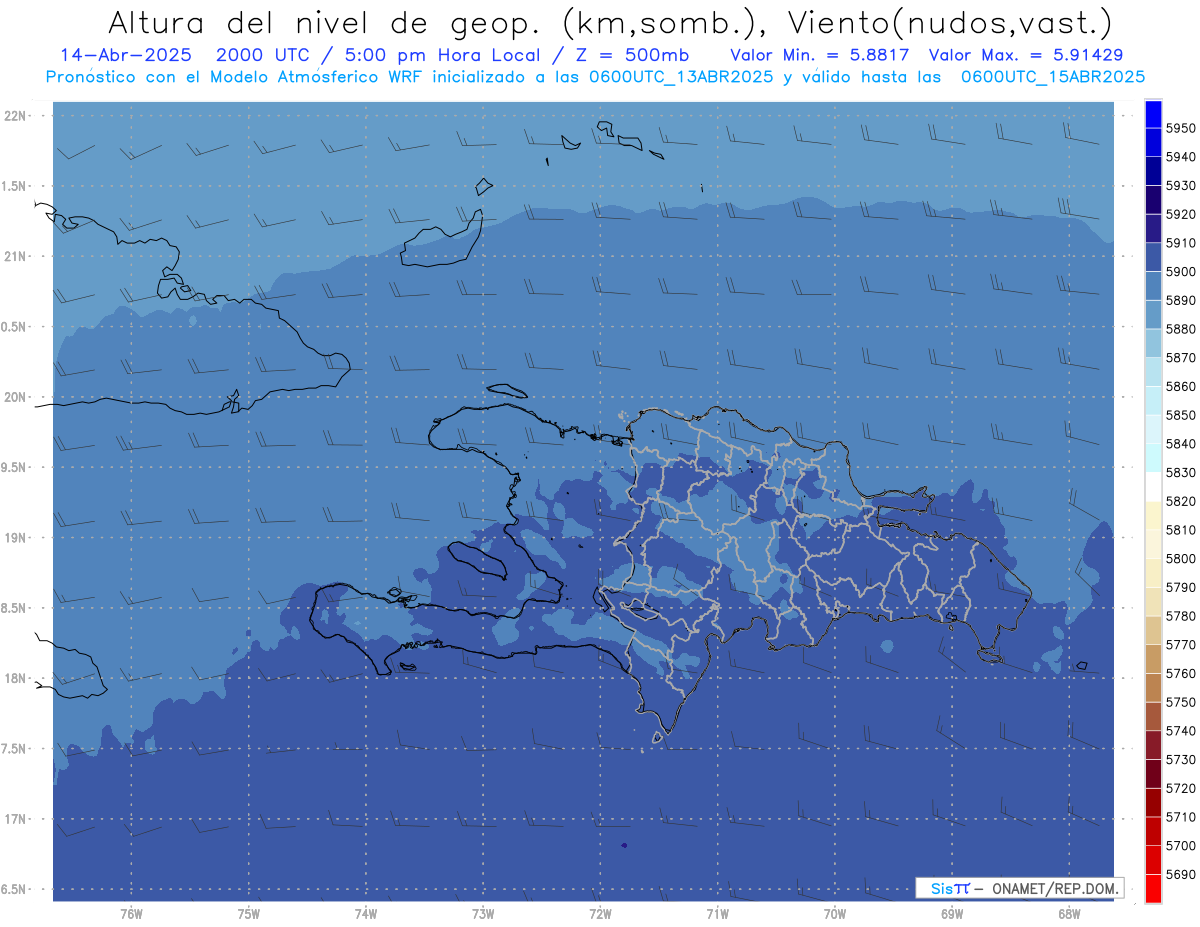Click the legend value '5750'
This screenshot has height=927, width=1200.
(x=1180, y=702)
